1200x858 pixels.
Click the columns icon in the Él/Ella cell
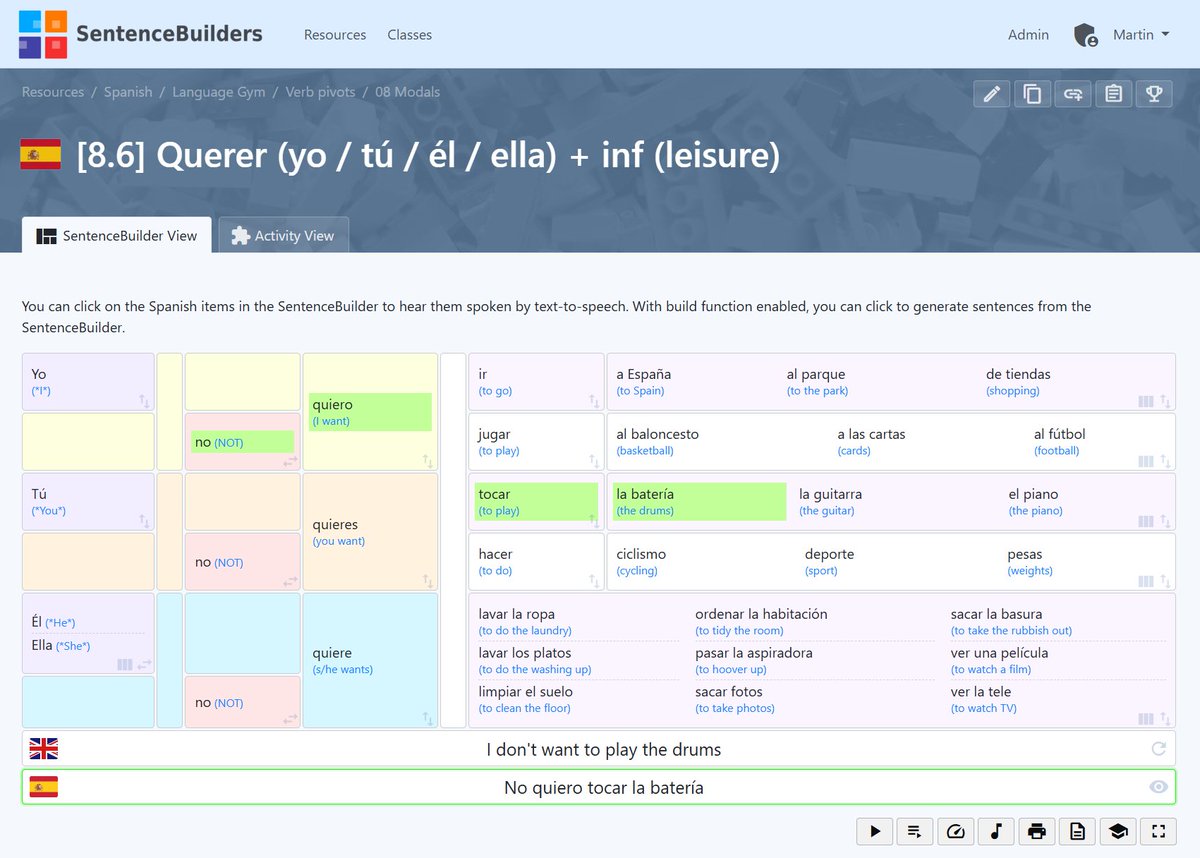pyautogui.click(x=125, y=664)
